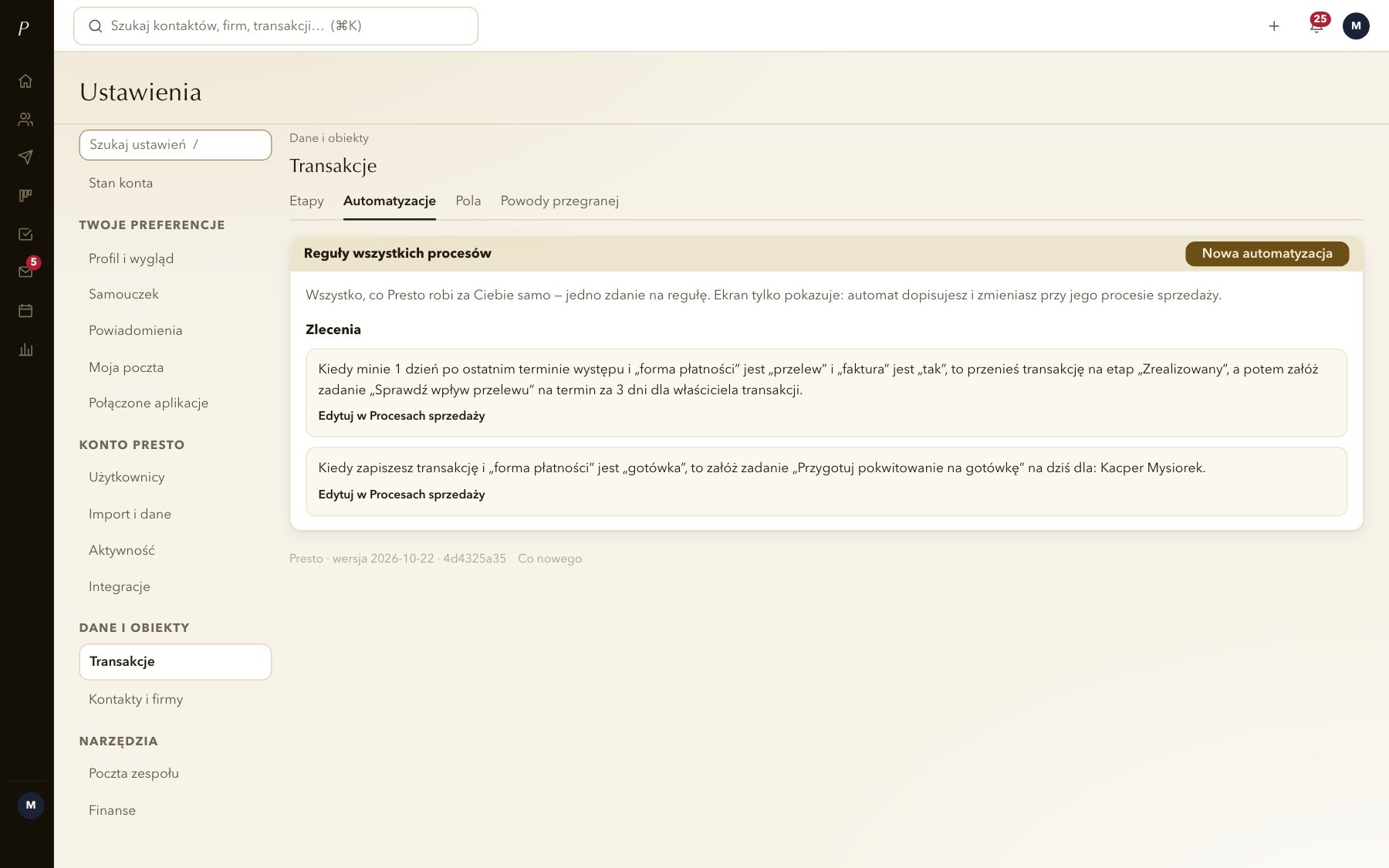Click the Zlecenia section heading
Image resolution: width=1389 pixels, height=868 pixels.
333,329
